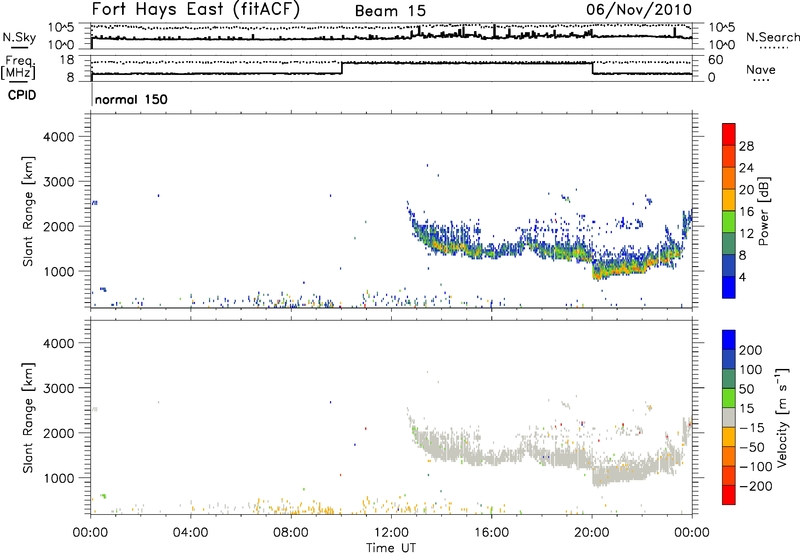Screen dimensions: 800x554
Task: Click the '12:00' time tick label
Action: (x=391, y=533)
